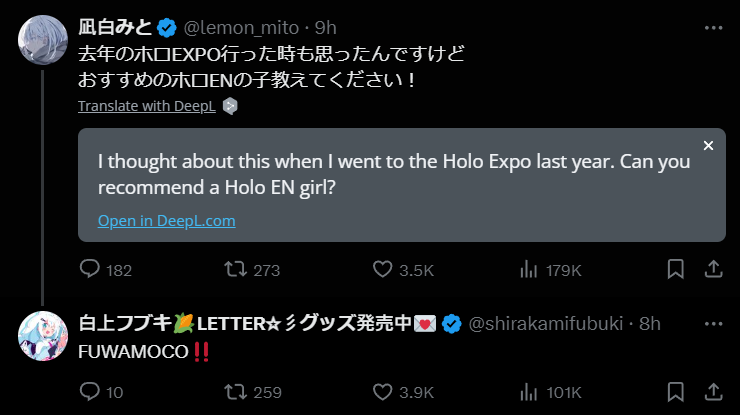This screenshot has width=740, height=415.
Task: Share lemon_mito's tweet
Action: (714, 269)
